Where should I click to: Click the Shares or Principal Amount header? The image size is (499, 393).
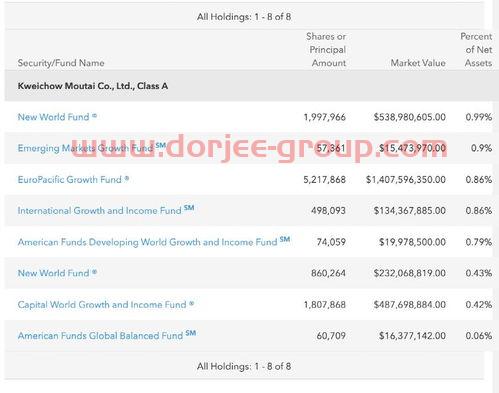tap(326, 50)
